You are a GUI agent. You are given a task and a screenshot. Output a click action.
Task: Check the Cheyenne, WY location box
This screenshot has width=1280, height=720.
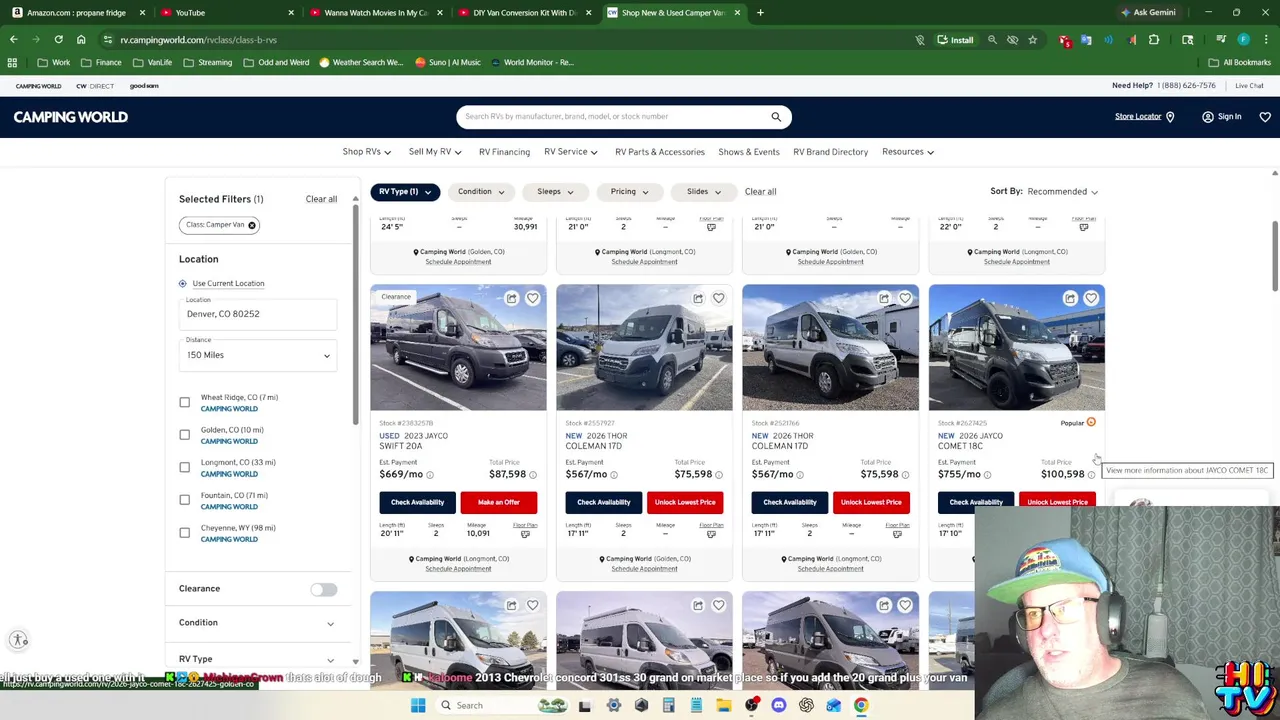click(x=184, y=533)
